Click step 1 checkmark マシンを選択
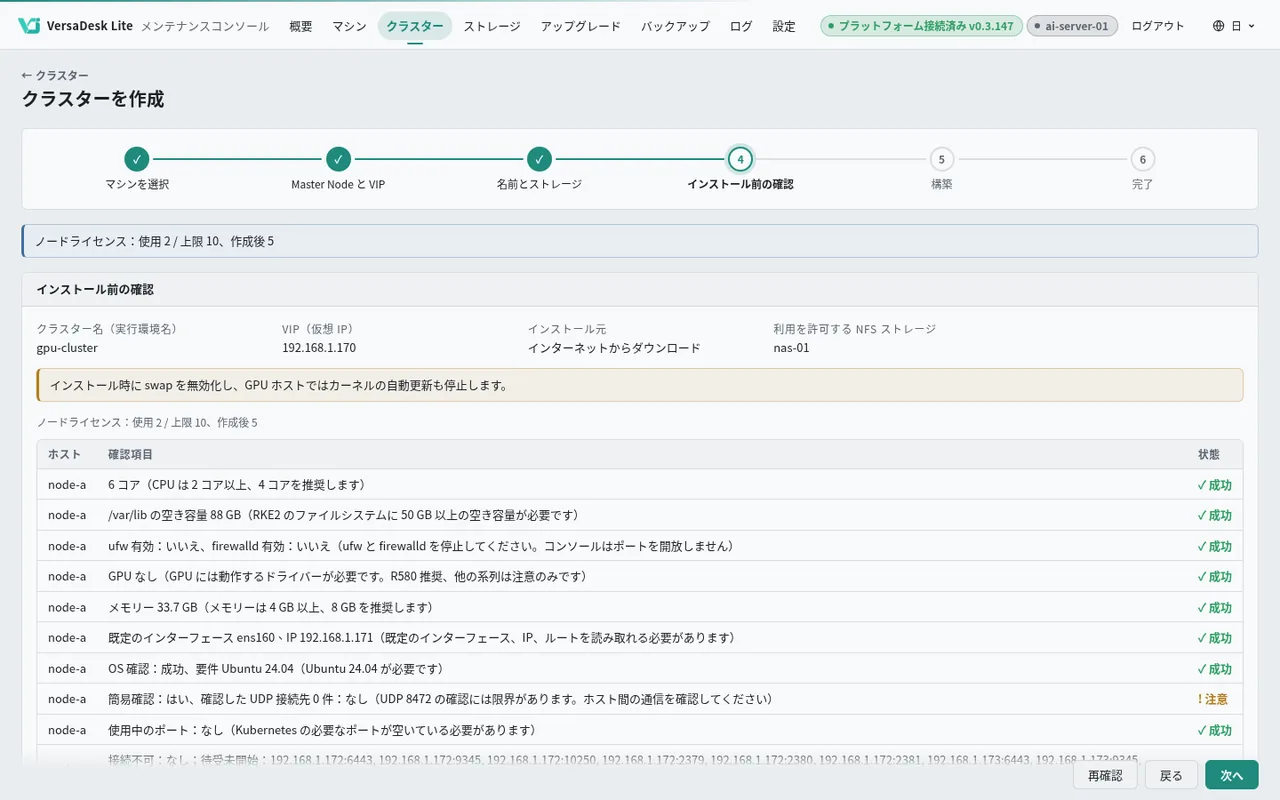Screen dimensions: 1280x800 point(137,159)
